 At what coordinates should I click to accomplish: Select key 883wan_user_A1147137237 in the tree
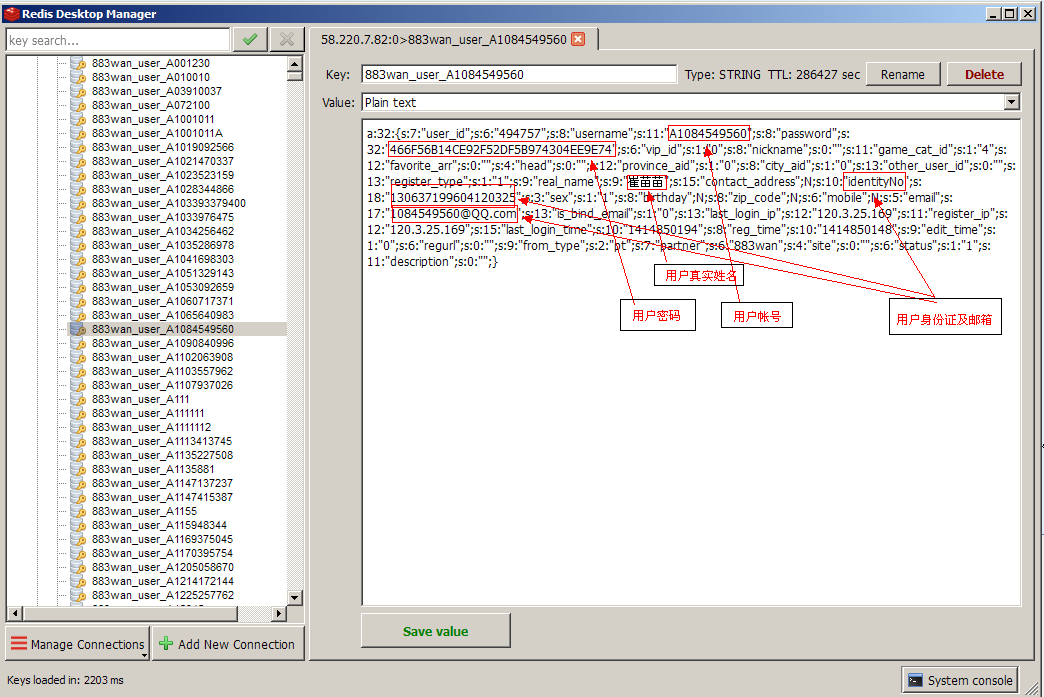pos(162,483)
